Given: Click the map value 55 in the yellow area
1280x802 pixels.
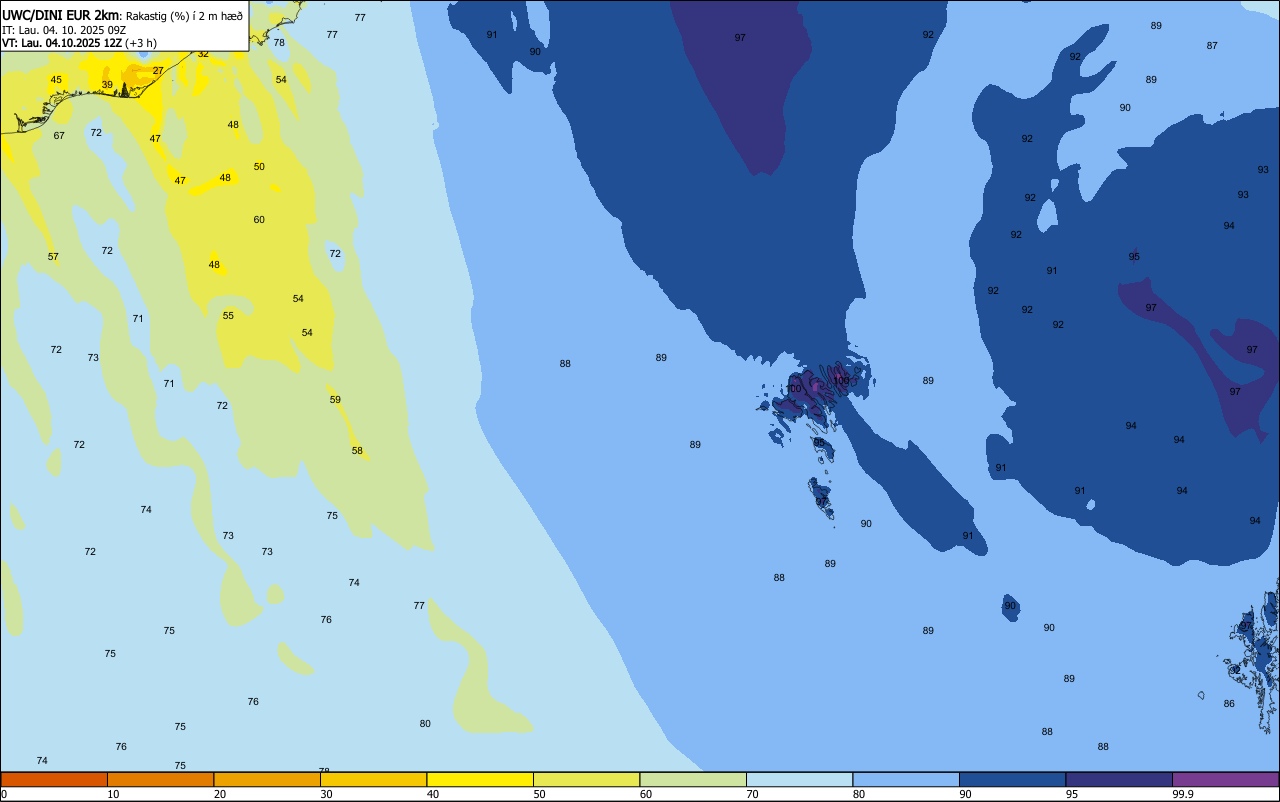Looking at the screenshot, I should click(228, 316).
